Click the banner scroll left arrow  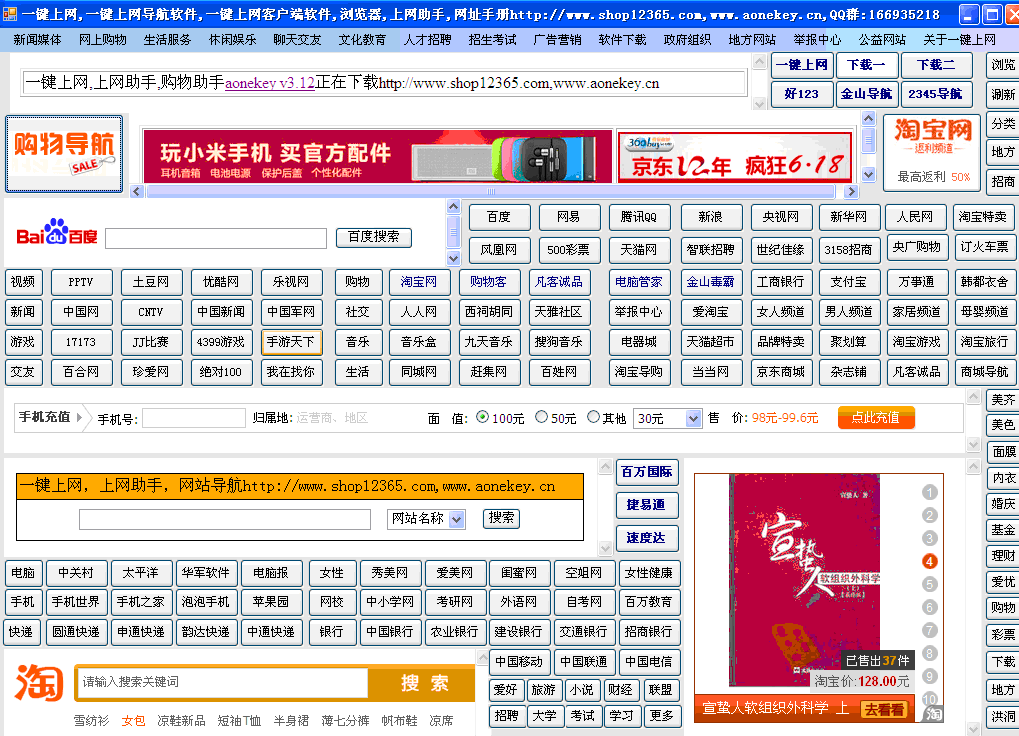150,192
